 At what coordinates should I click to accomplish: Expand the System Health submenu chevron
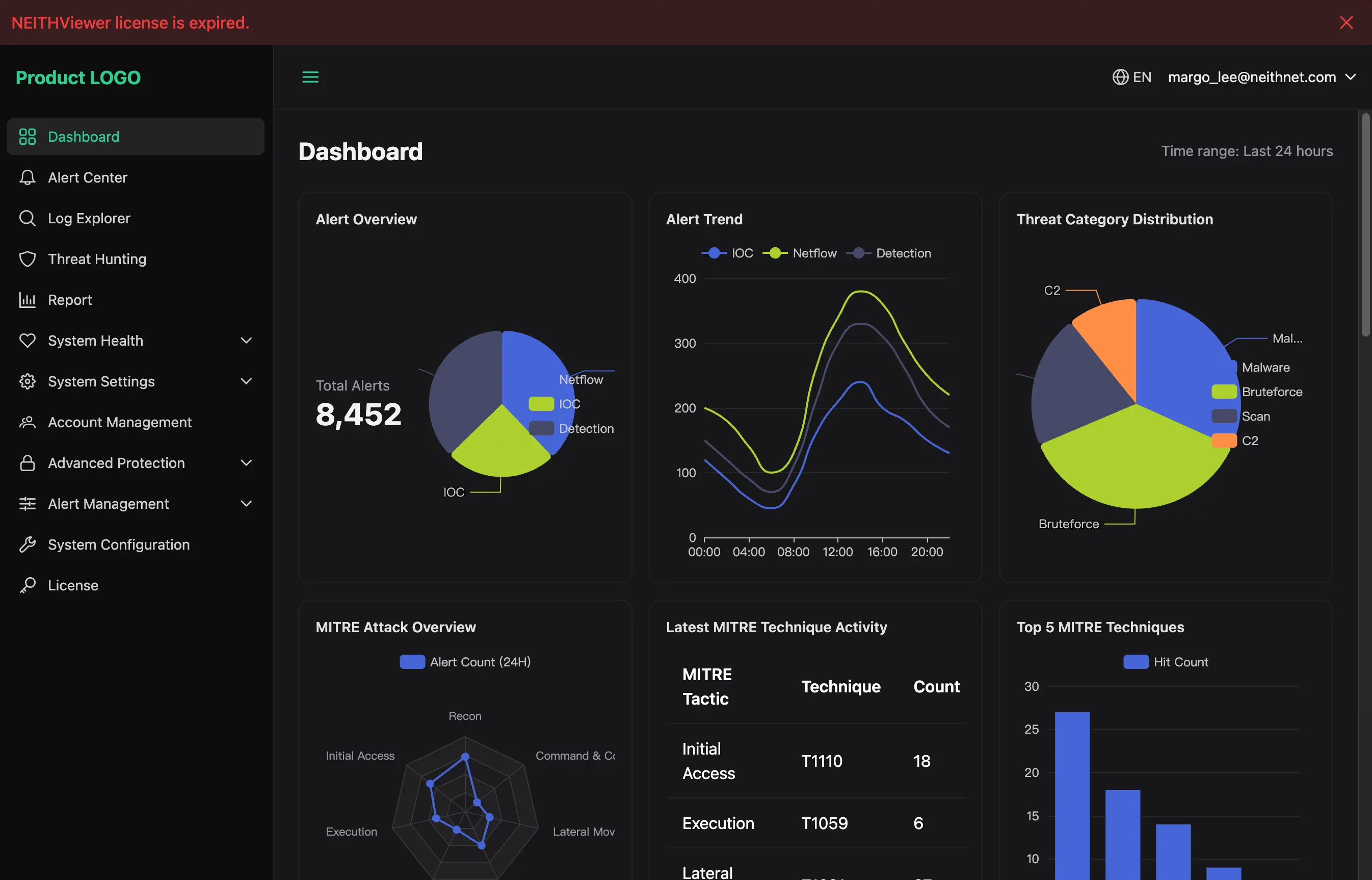pyautogui.click(x=246, y=341)
